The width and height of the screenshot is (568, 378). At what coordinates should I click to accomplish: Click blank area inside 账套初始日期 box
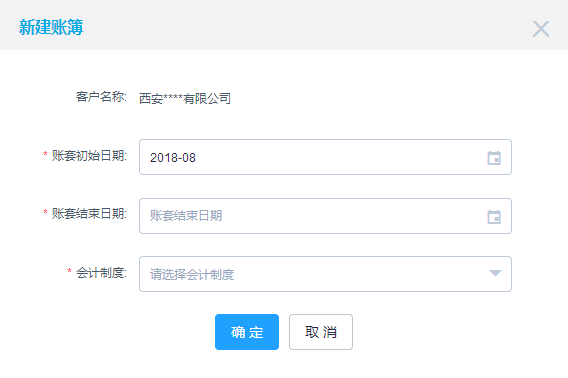(x=341, y=157)
